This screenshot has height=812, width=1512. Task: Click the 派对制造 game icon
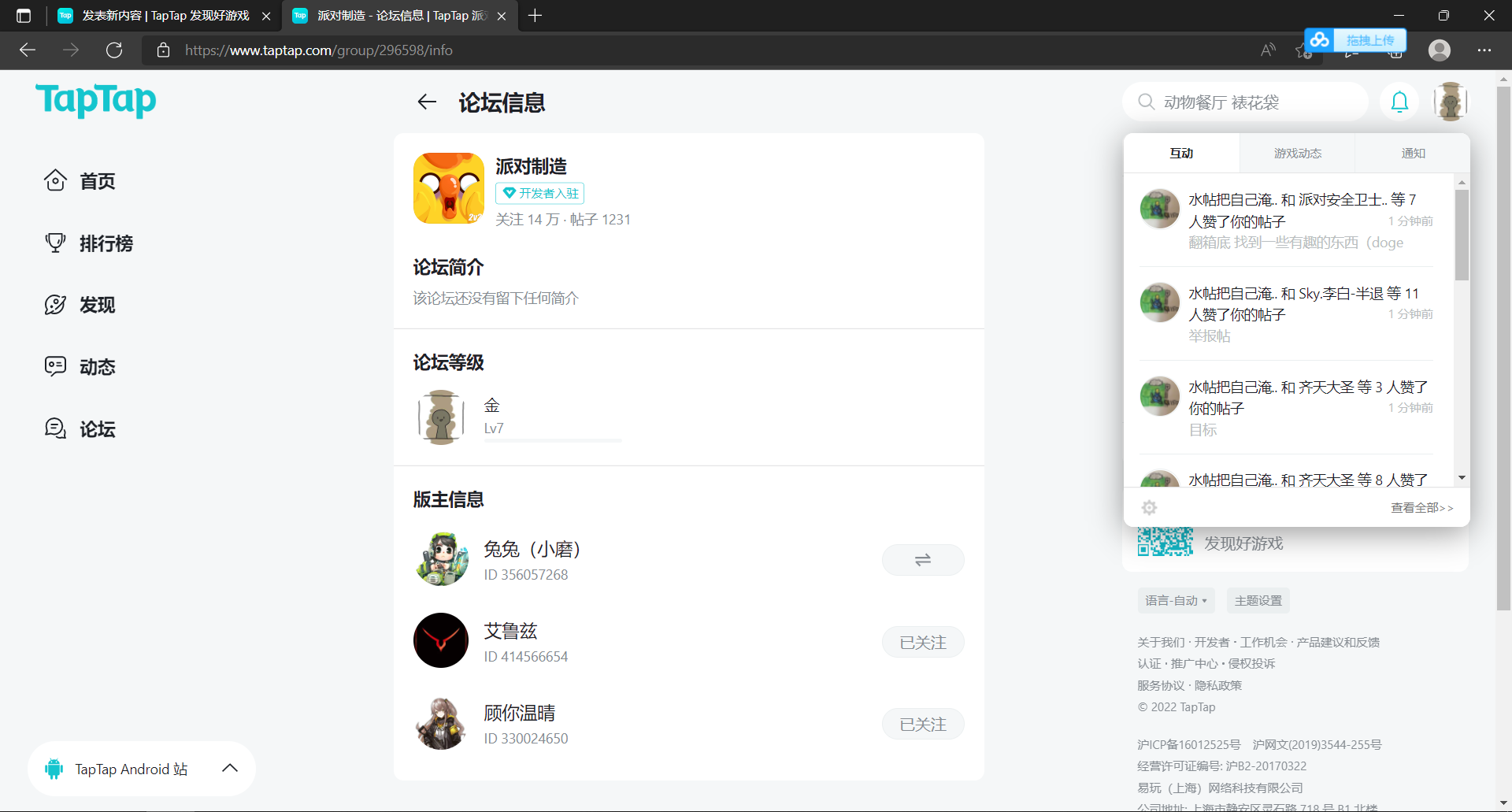coord(449,188)
